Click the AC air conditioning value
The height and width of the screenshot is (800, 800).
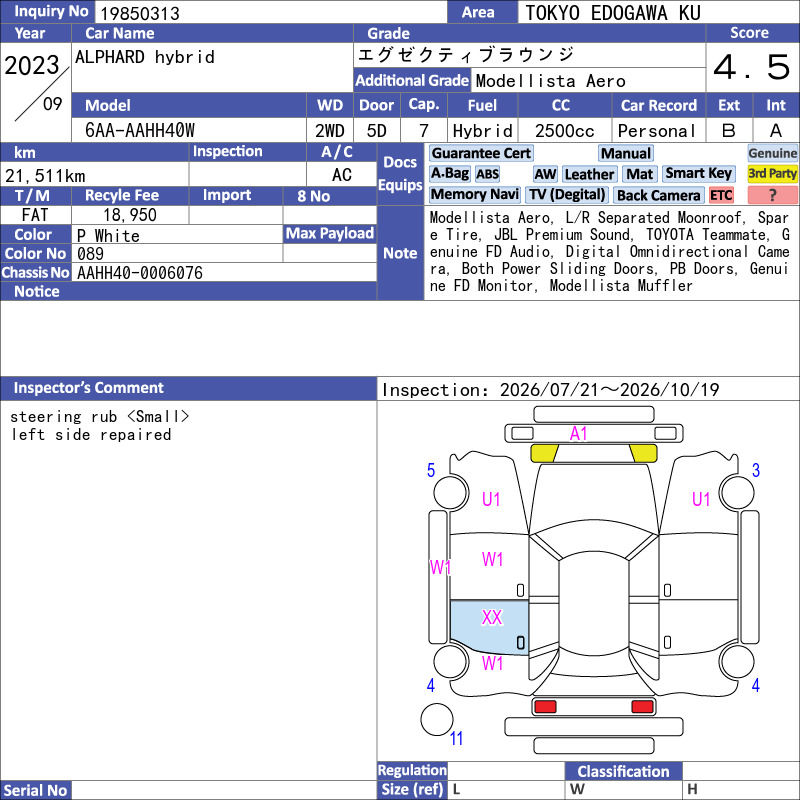(341, 175)
